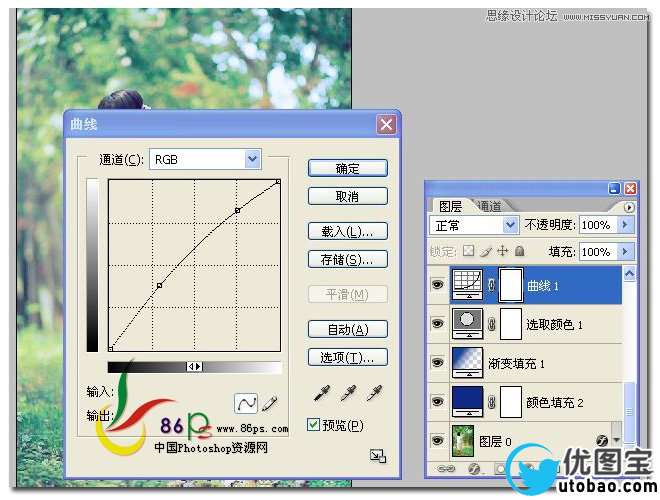Toggle the 预览(P) preview checkbox
660x500 pixels.
pos(313,425)
